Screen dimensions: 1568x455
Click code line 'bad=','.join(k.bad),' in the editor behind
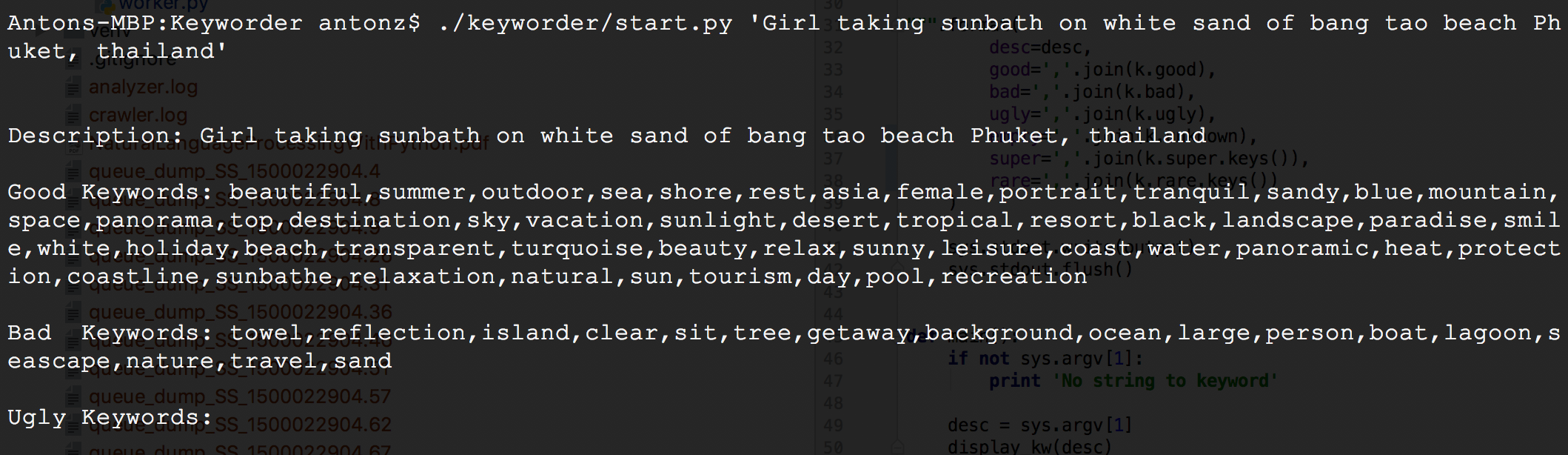tap(1093, 92)
